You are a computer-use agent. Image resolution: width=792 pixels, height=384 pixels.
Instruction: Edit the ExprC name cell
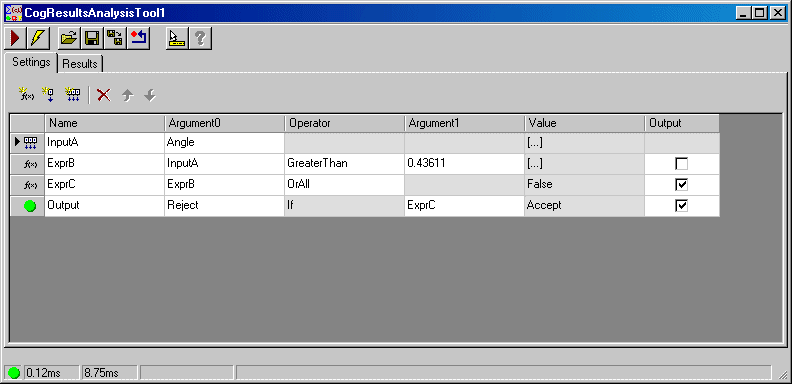105,185
